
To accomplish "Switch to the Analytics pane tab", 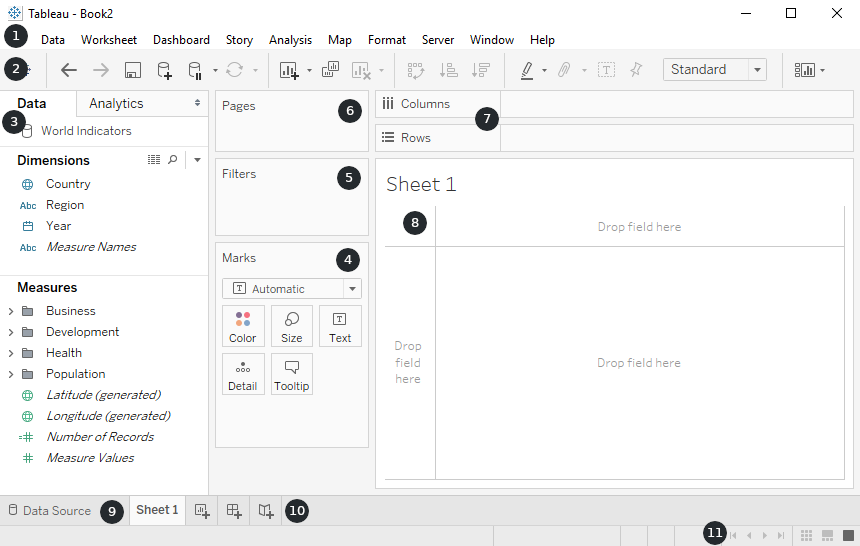I will tap(116, 103).
